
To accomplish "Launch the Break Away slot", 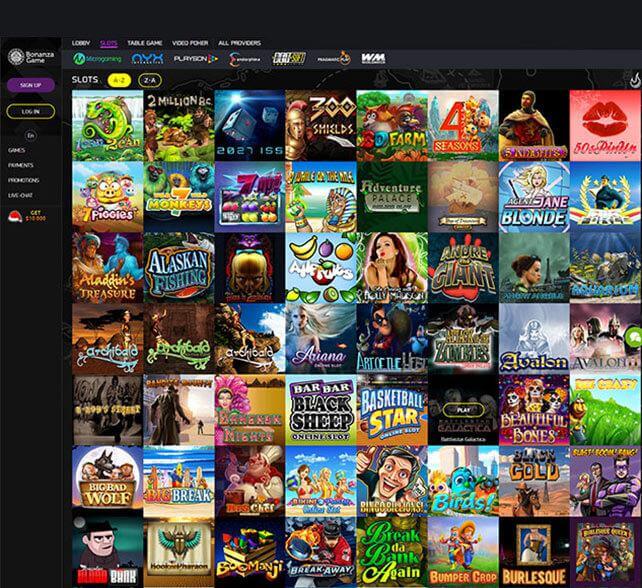I will click(321, 552).
